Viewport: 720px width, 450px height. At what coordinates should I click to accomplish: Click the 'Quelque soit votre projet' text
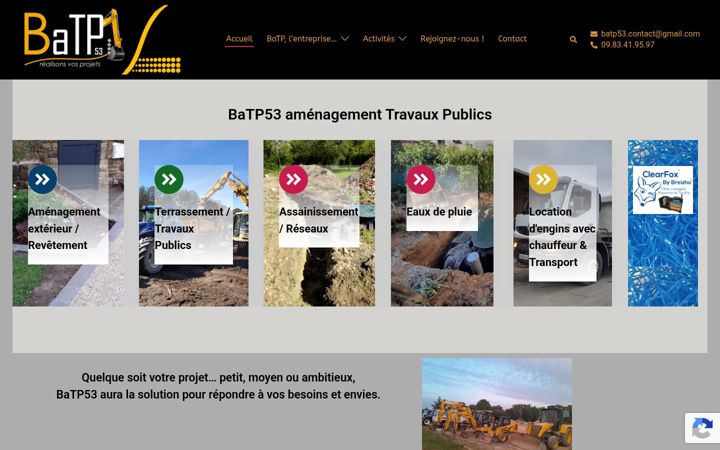pyautogui.click(x=218, y=377)
